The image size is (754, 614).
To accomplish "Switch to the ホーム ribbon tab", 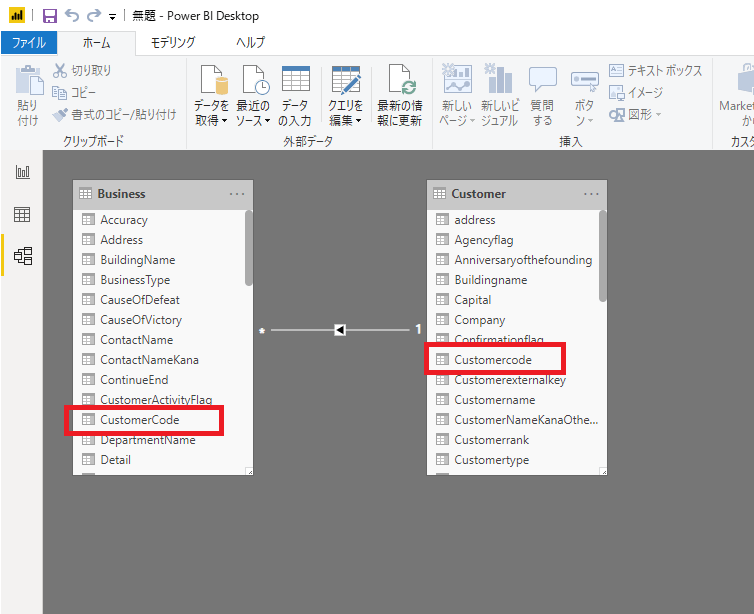I will pos(96,43).
